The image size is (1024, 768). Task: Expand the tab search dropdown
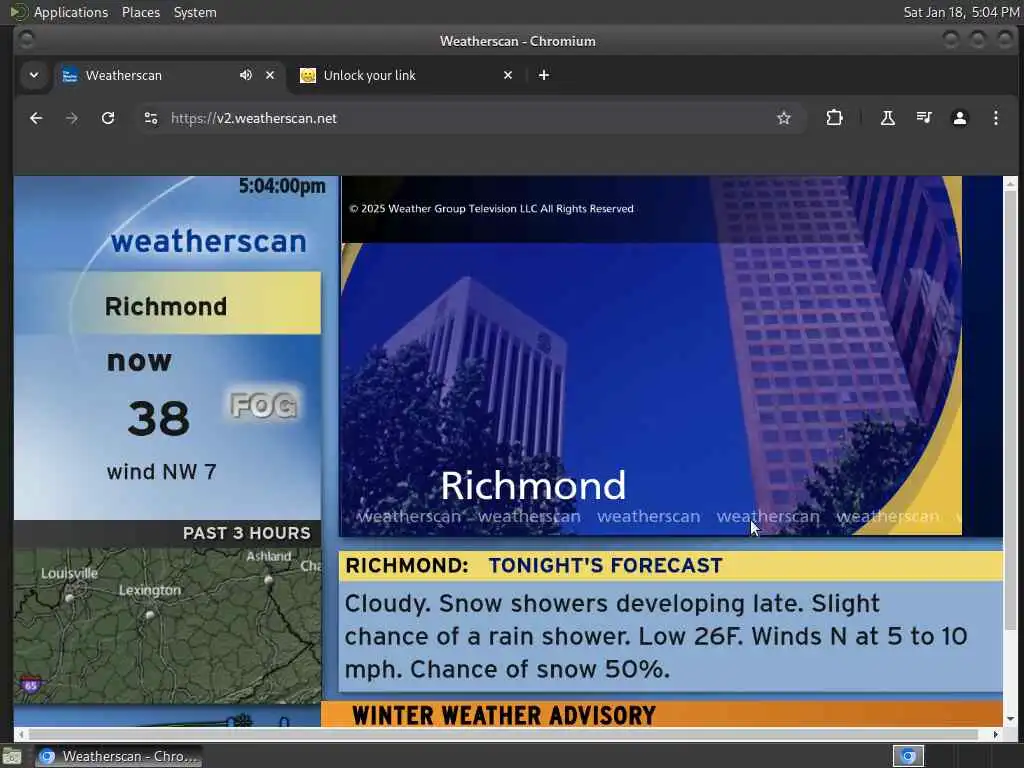pos(34,75)
